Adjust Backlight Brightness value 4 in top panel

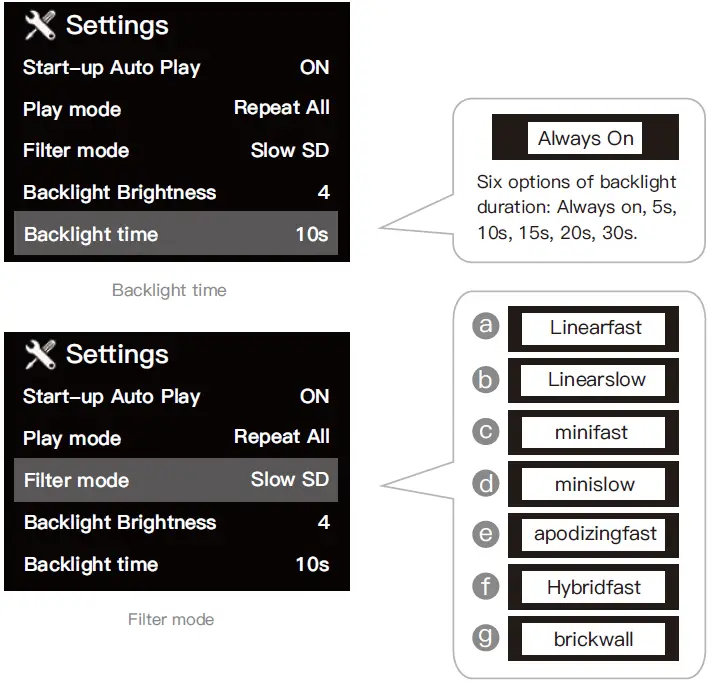tap(323, 192)
